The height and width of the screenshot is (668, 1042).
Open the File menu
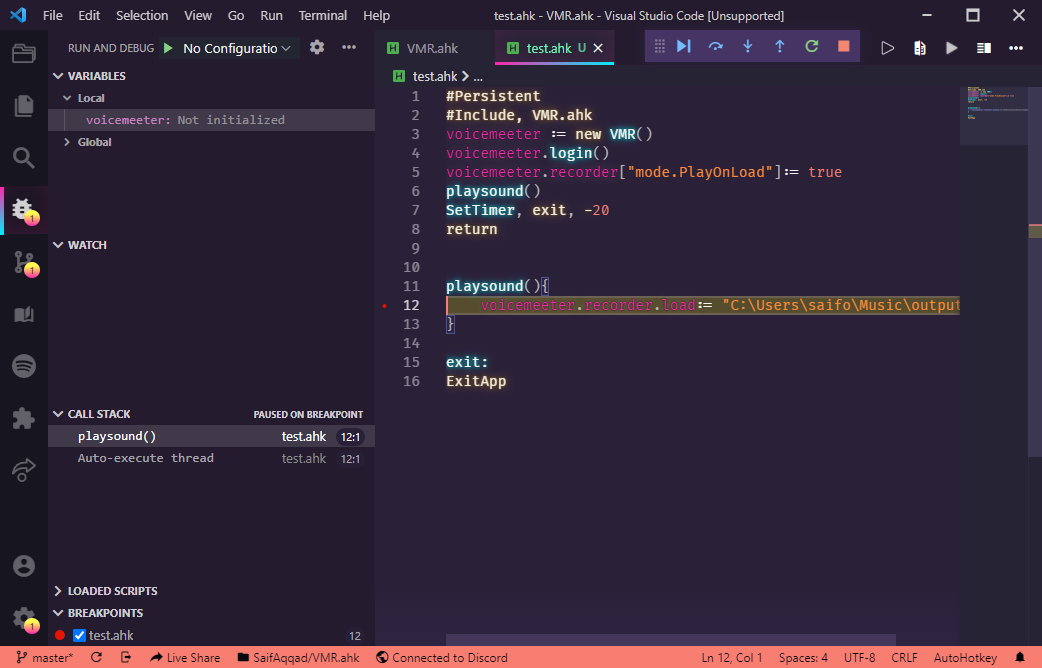point(52,15)
